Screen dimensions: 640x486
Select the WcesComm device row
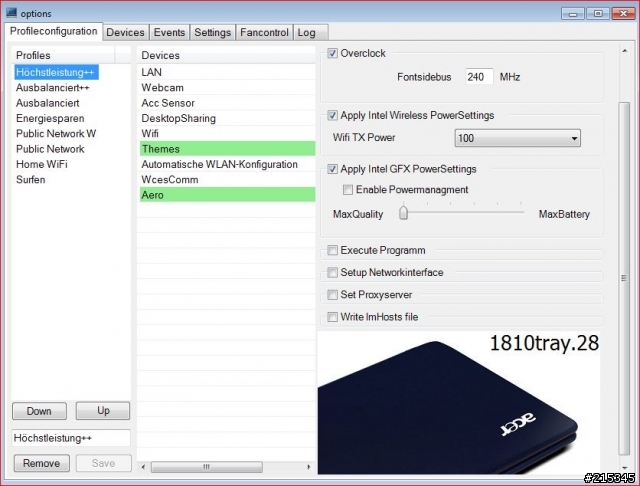point(227,180)
